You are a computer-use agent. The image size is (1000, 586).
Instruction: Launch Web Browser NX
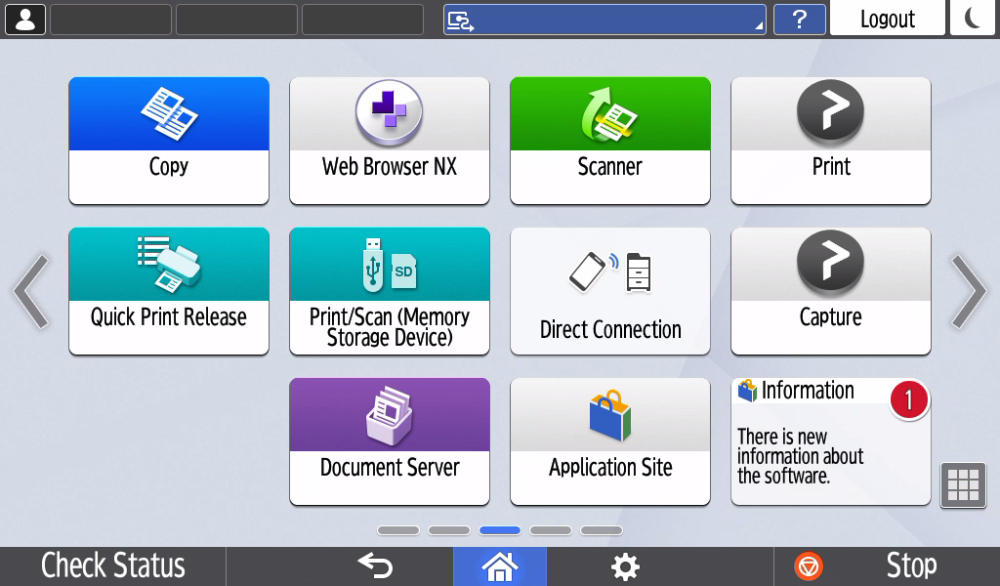pyautogui.click(x=389, y=140)
